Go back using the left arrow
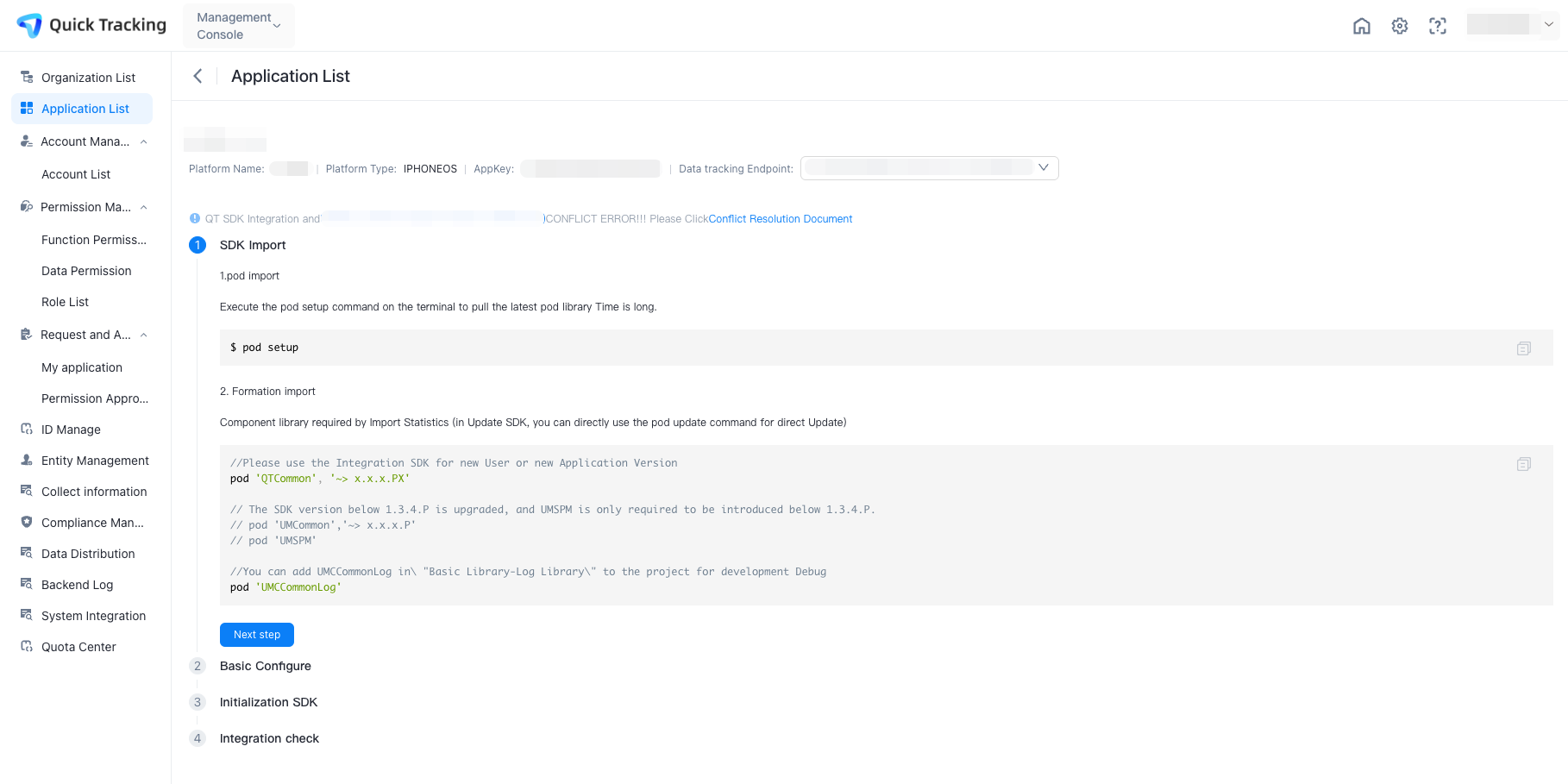 198,76
